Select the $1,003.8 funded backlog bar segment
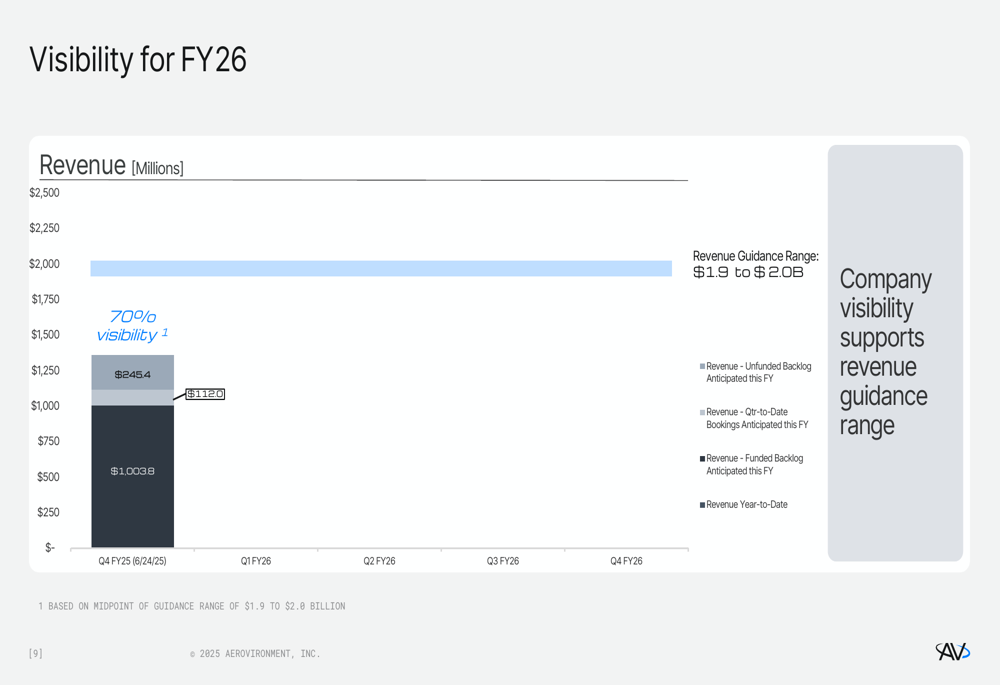 pyautogui.click(x=133, y=476)
